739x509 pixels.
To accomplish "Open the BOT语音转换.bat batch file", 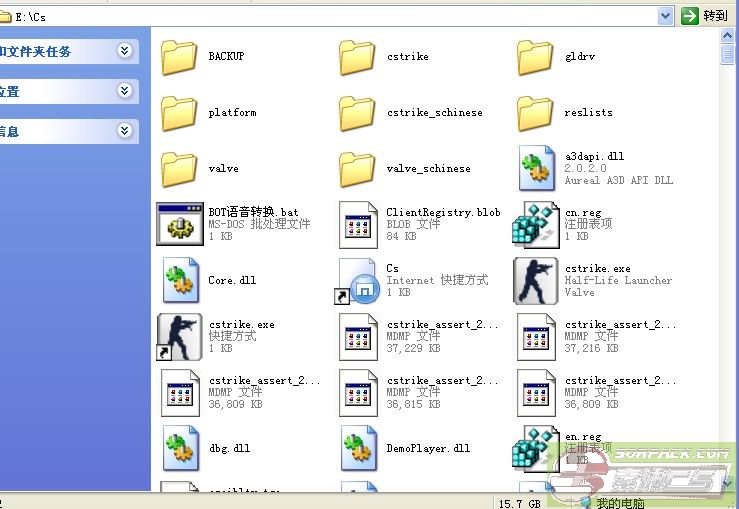I will point(180,224).
